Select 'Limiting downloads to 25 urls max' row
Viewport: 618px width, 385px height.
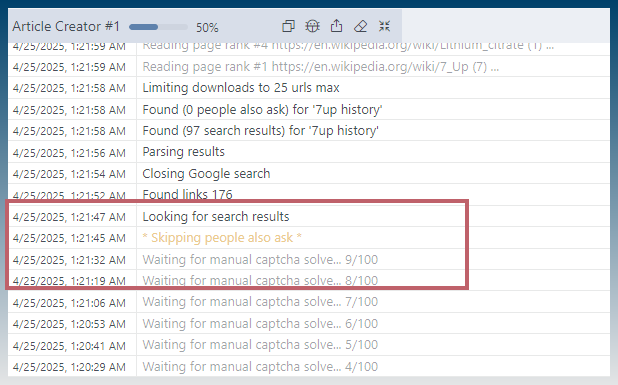tap(309, 87)
